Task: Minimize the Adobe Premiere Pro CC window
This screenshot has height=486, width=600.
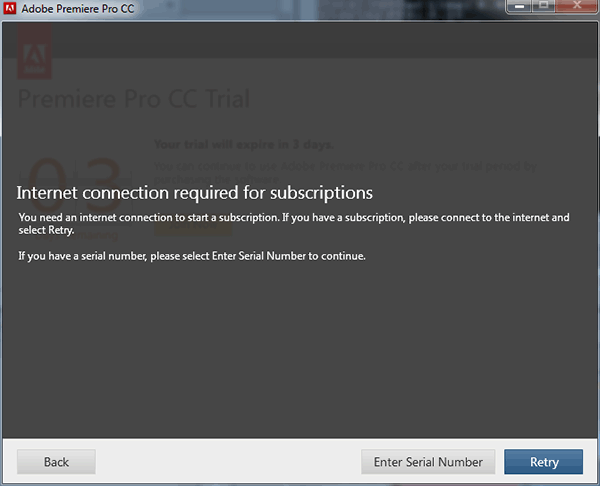Action: 518,6
